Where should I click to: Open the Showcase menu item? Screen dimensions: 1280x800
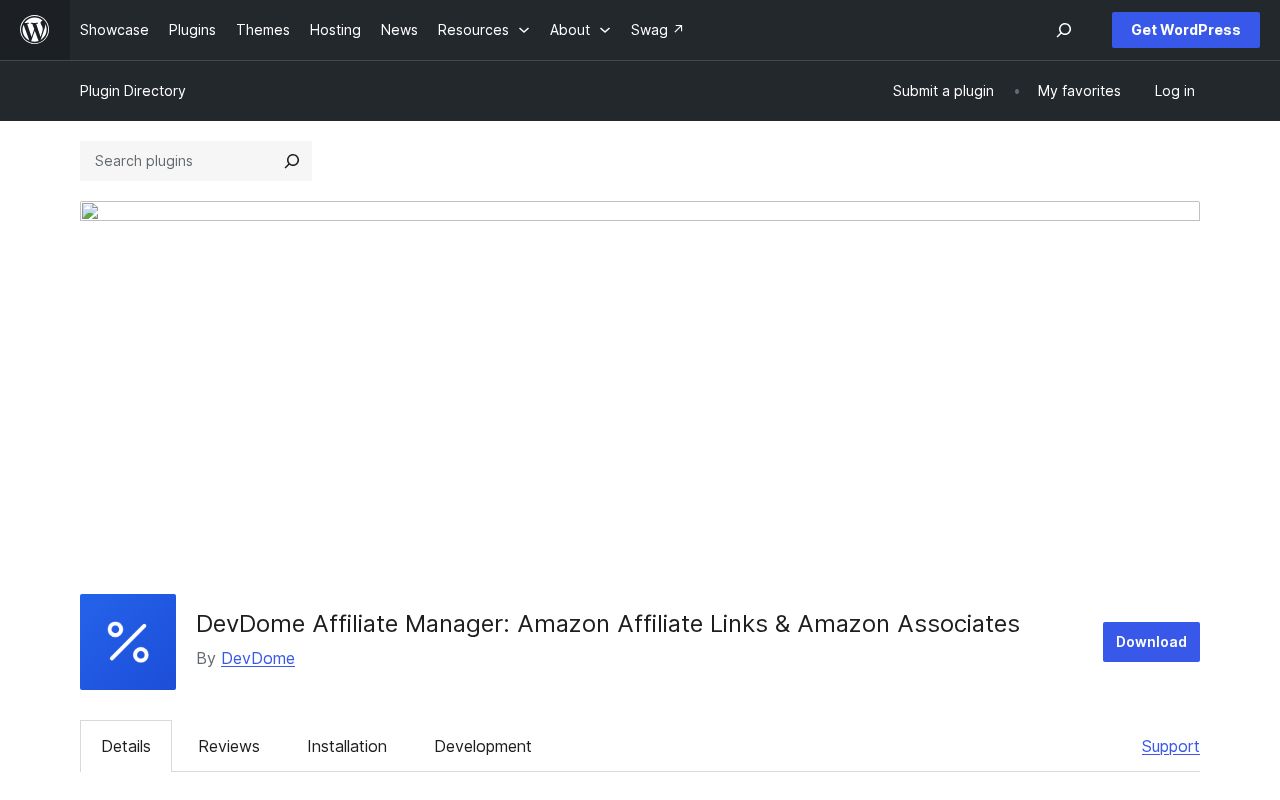(x=114, y=30)
